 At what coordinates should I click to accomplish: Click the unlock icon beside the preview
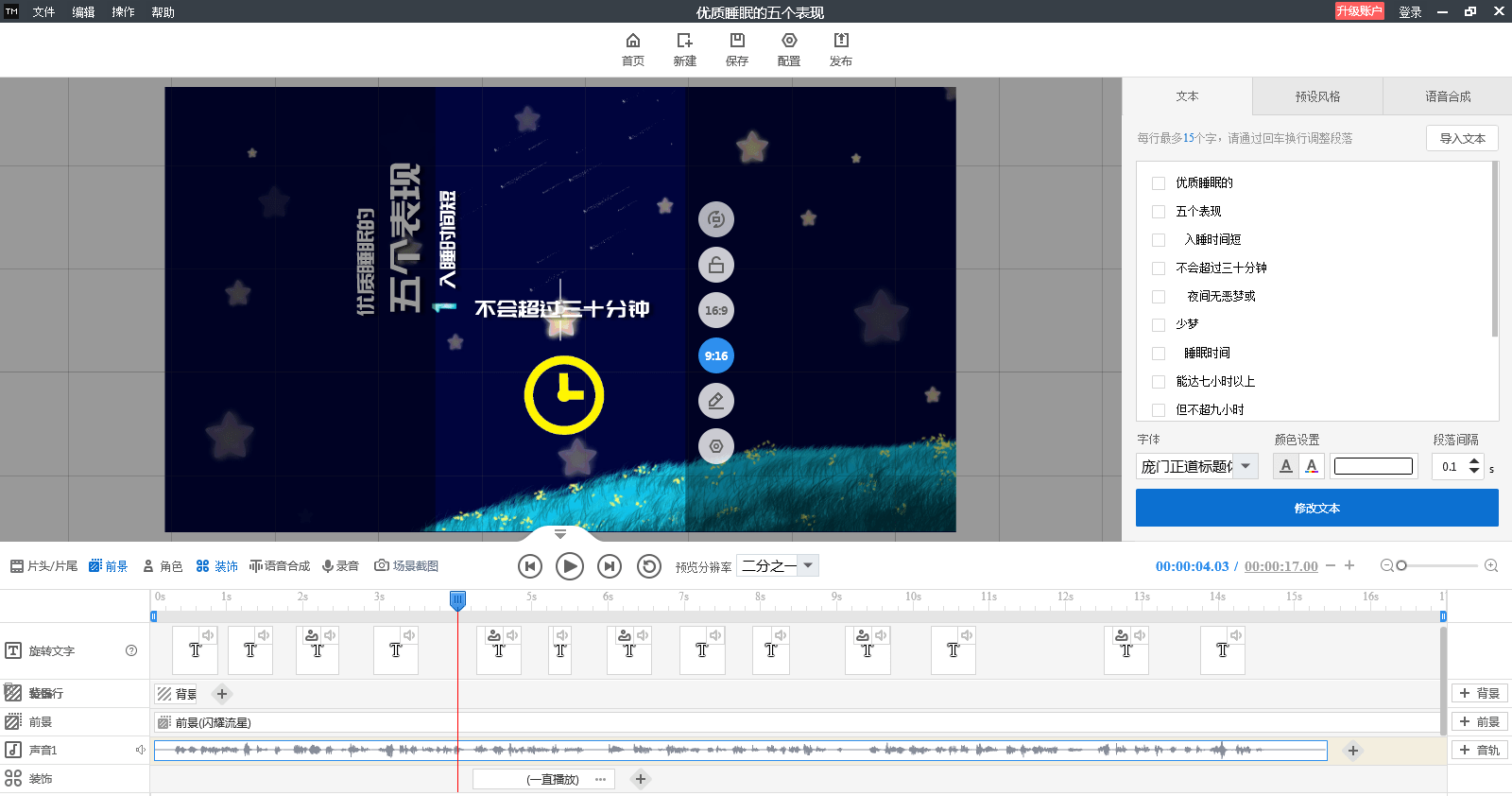[716, 265]
